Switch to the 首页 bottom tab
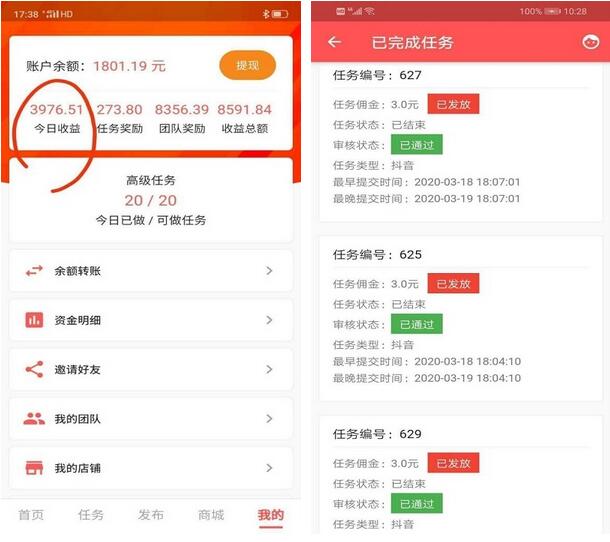Image resolution: width=610 pixels, height=542 pixels. [31, 515]
